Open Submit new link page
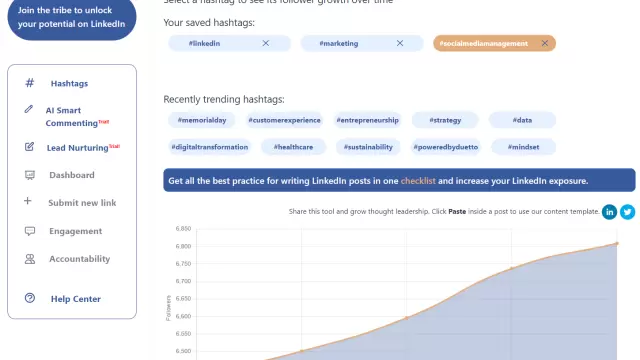 [x=82, y=203]
